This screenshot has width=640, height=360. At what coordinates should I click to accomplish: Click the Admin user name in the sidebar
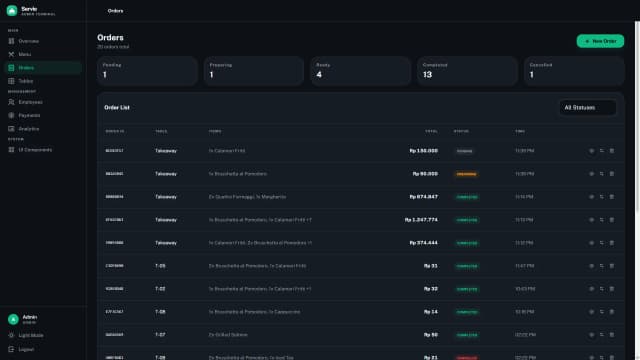point(30,317)
